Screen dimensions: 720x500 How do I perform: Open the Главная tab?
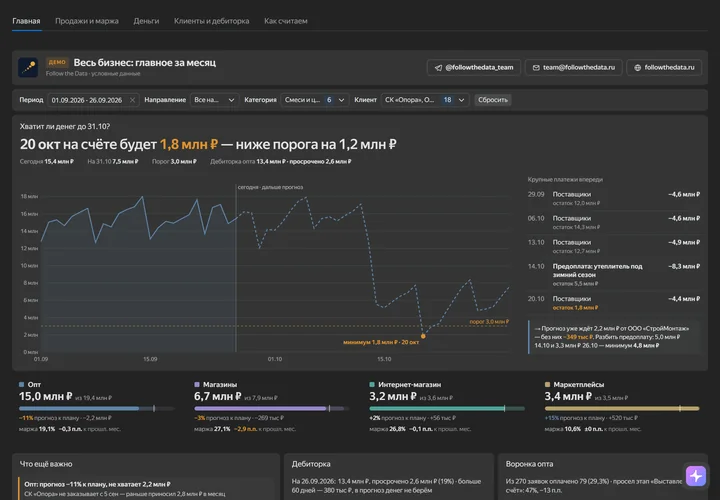pos(26,21)
